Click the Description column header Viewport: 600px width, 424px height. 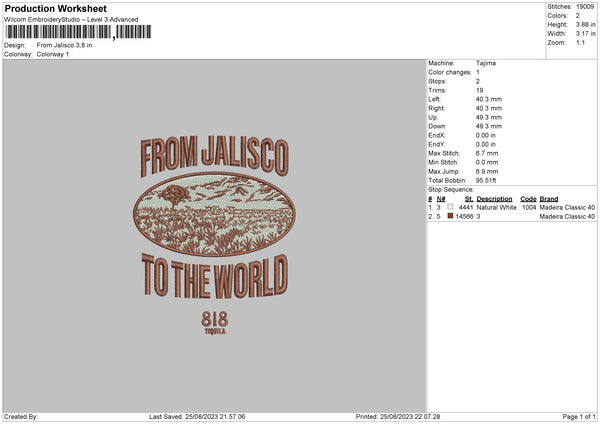(x=494, y=199)
